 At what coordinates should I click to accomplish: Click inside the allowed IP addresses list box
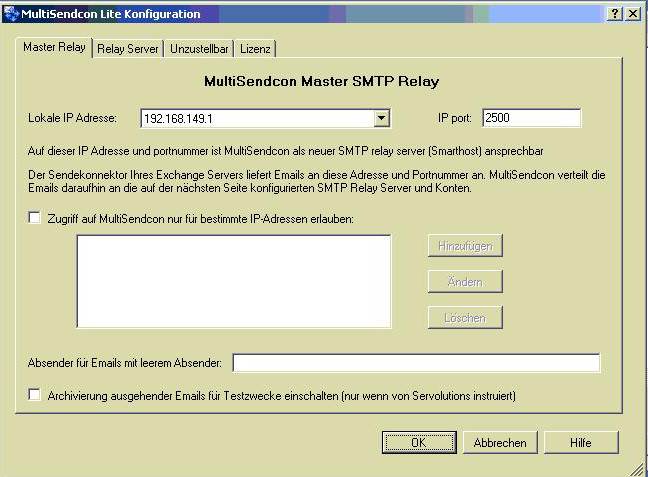point(233,280)
